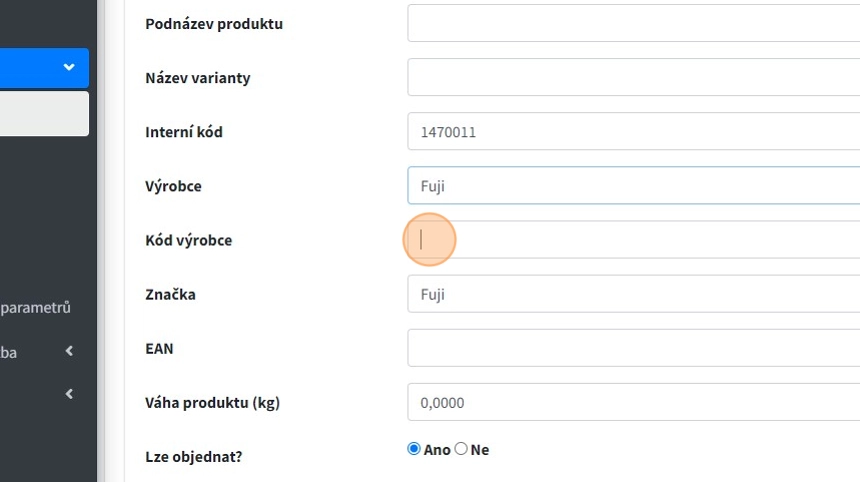Focus the Podnázev produktu field

633,23
